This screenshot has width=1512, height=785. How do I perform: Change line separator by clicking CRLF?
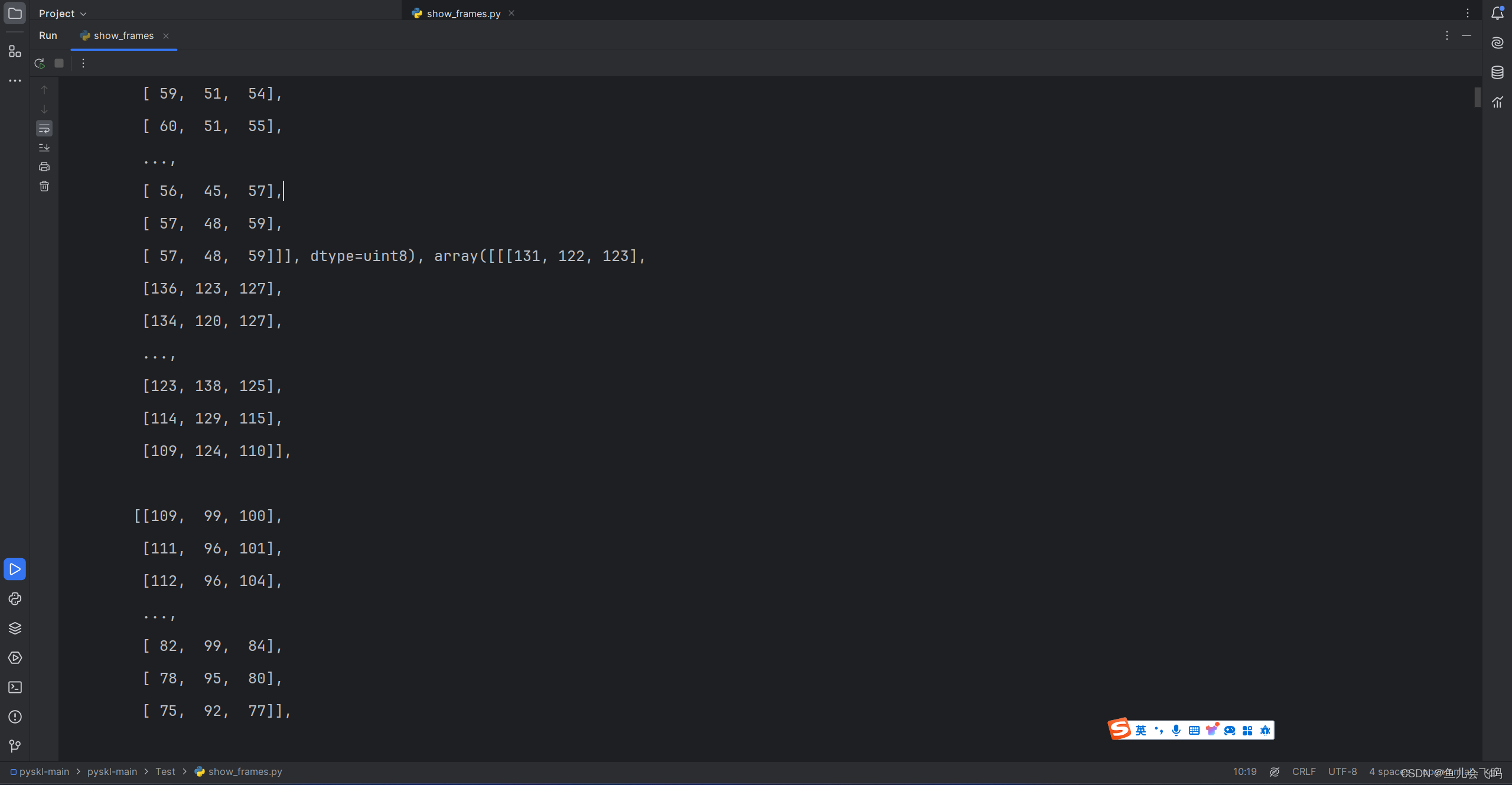[1303, 771]
